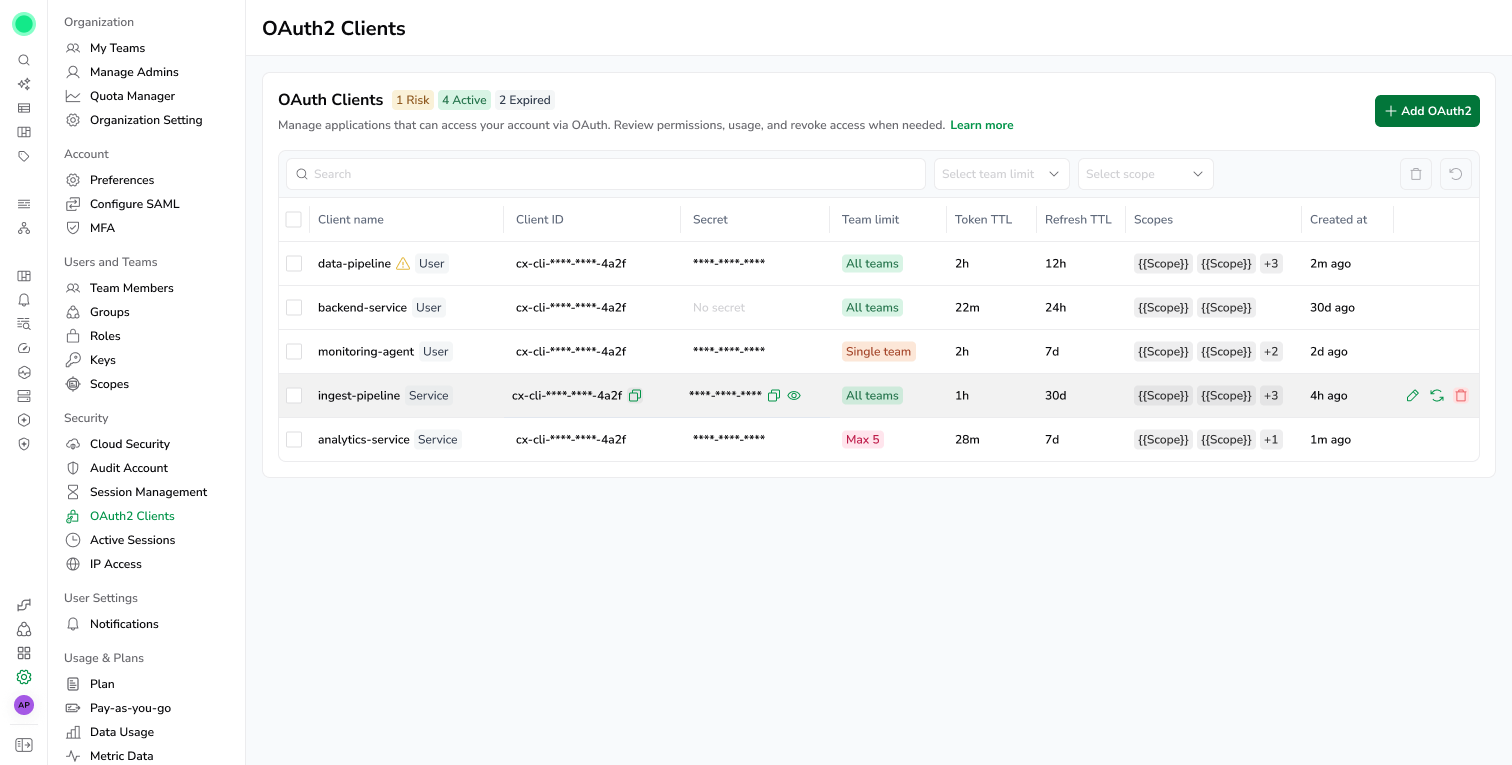Expand the +3 scopes for ingest-pipeline

[1271, 396]
